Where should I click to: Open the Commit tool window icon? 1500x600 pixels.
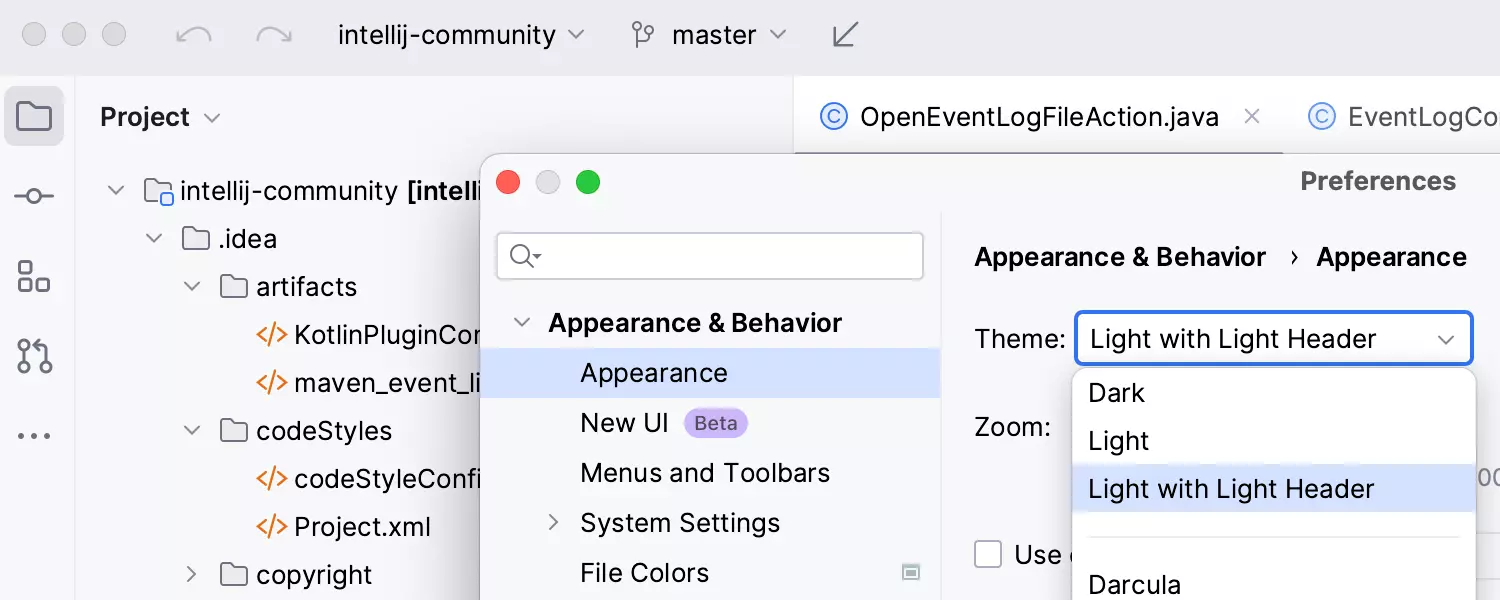34,197
